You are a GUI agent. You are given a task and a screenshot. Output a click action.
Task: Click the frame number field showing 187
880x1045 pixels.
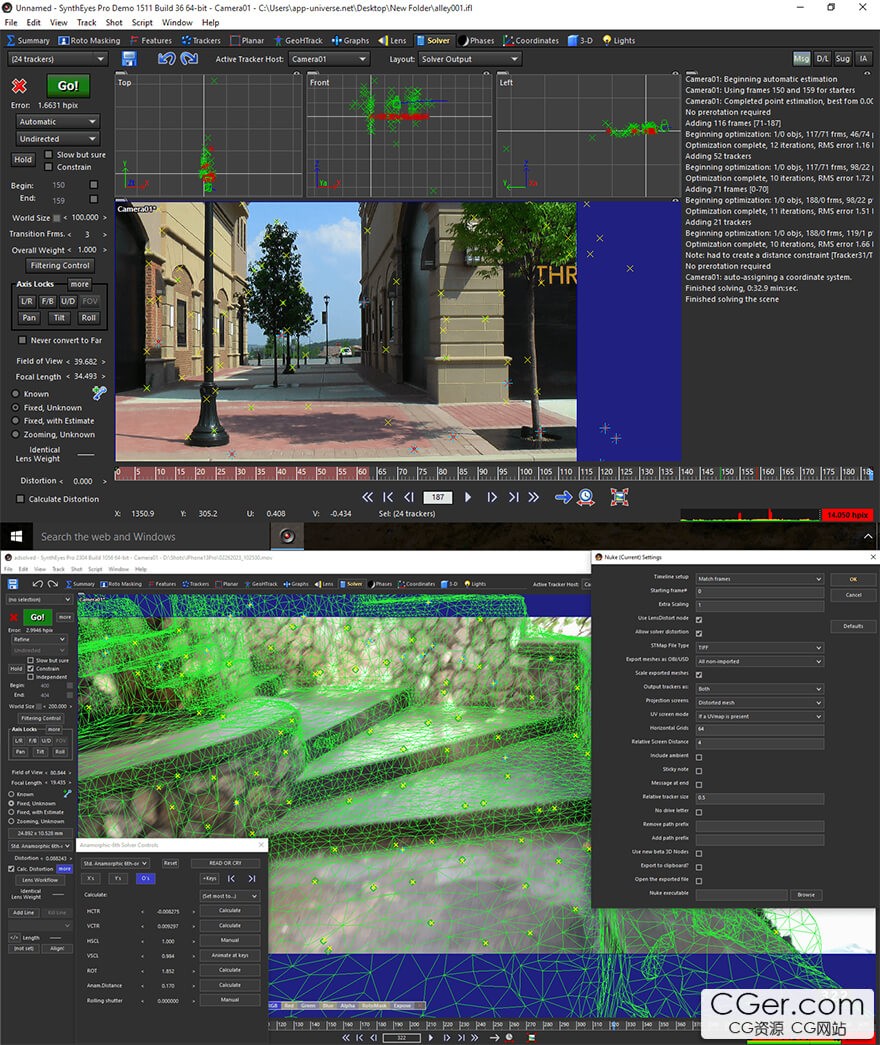click(437, 497)
